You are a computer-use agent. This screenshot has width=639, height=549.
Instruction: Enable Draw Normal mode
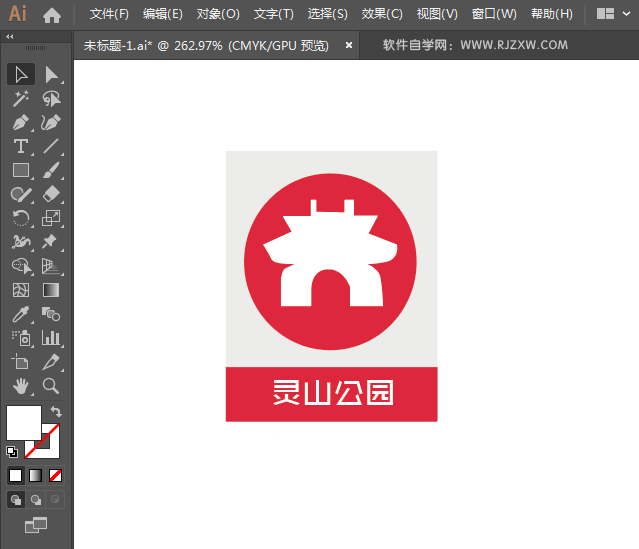click(16, 500)
